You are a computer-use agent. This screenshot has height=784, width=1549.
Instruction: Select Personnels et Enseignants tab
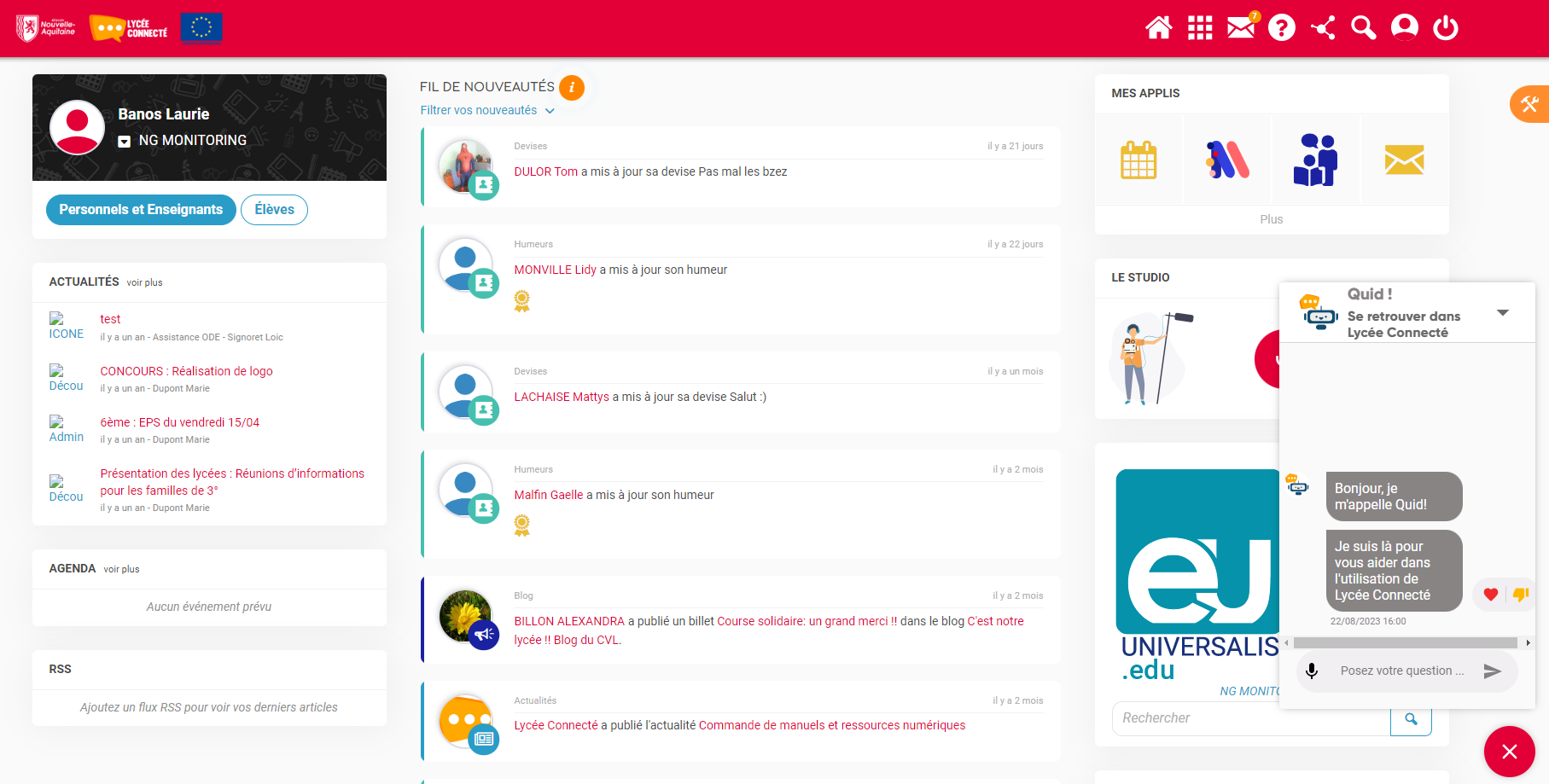point(141,210)
